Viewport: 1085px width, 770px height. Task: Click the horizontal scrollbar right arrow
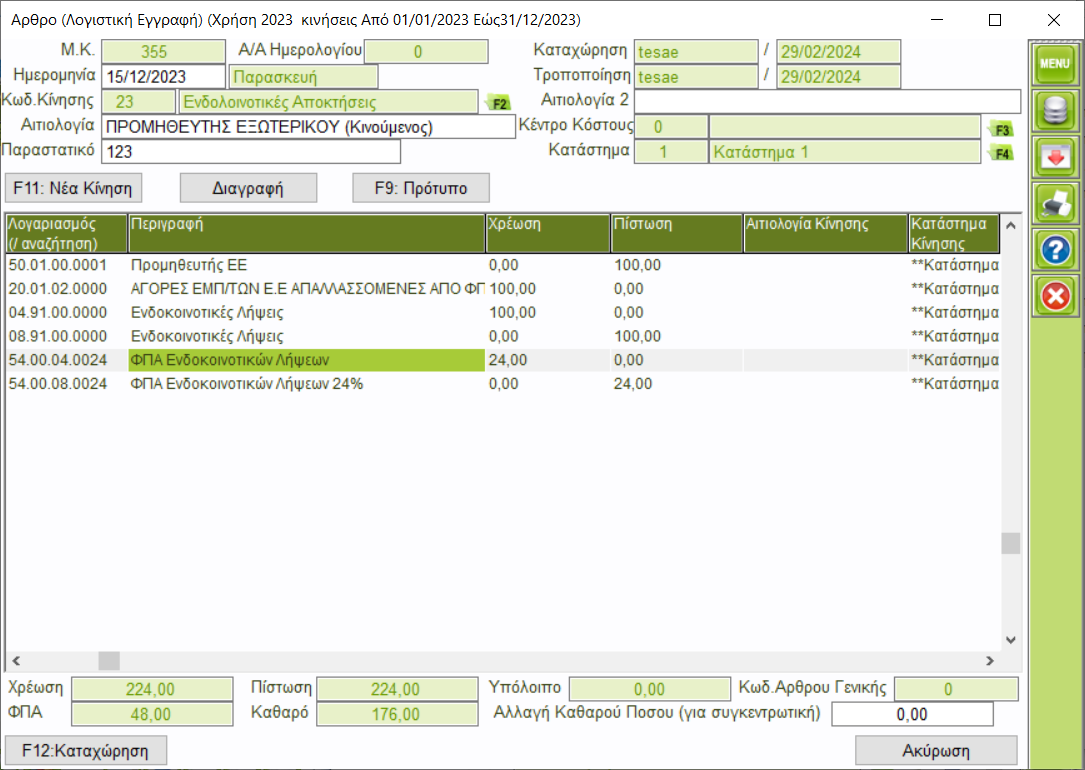pos(989,661)
